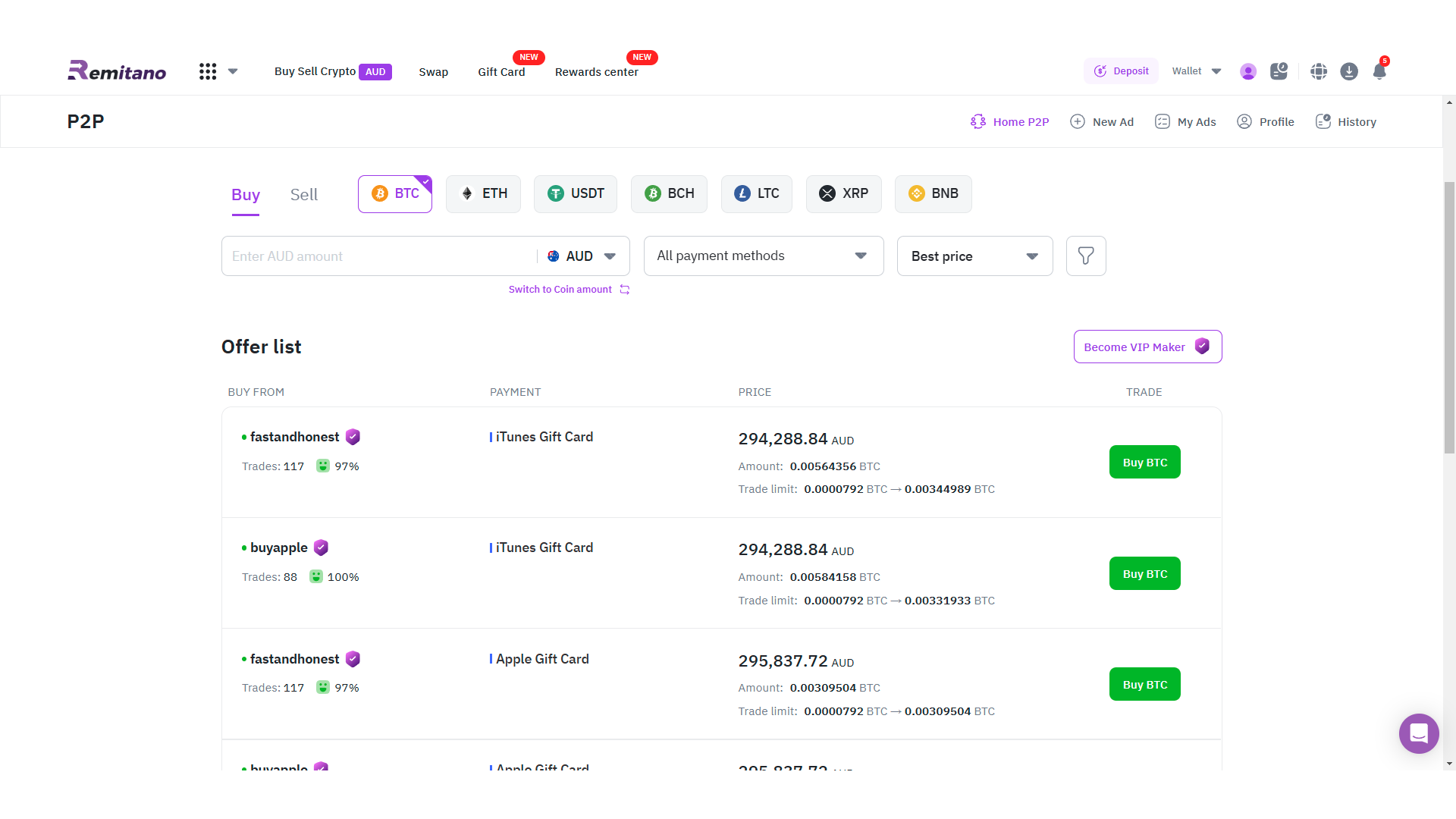
Task: Buy BTC from buyapple iTunes offer
Action: click(x=1145, y=573)
